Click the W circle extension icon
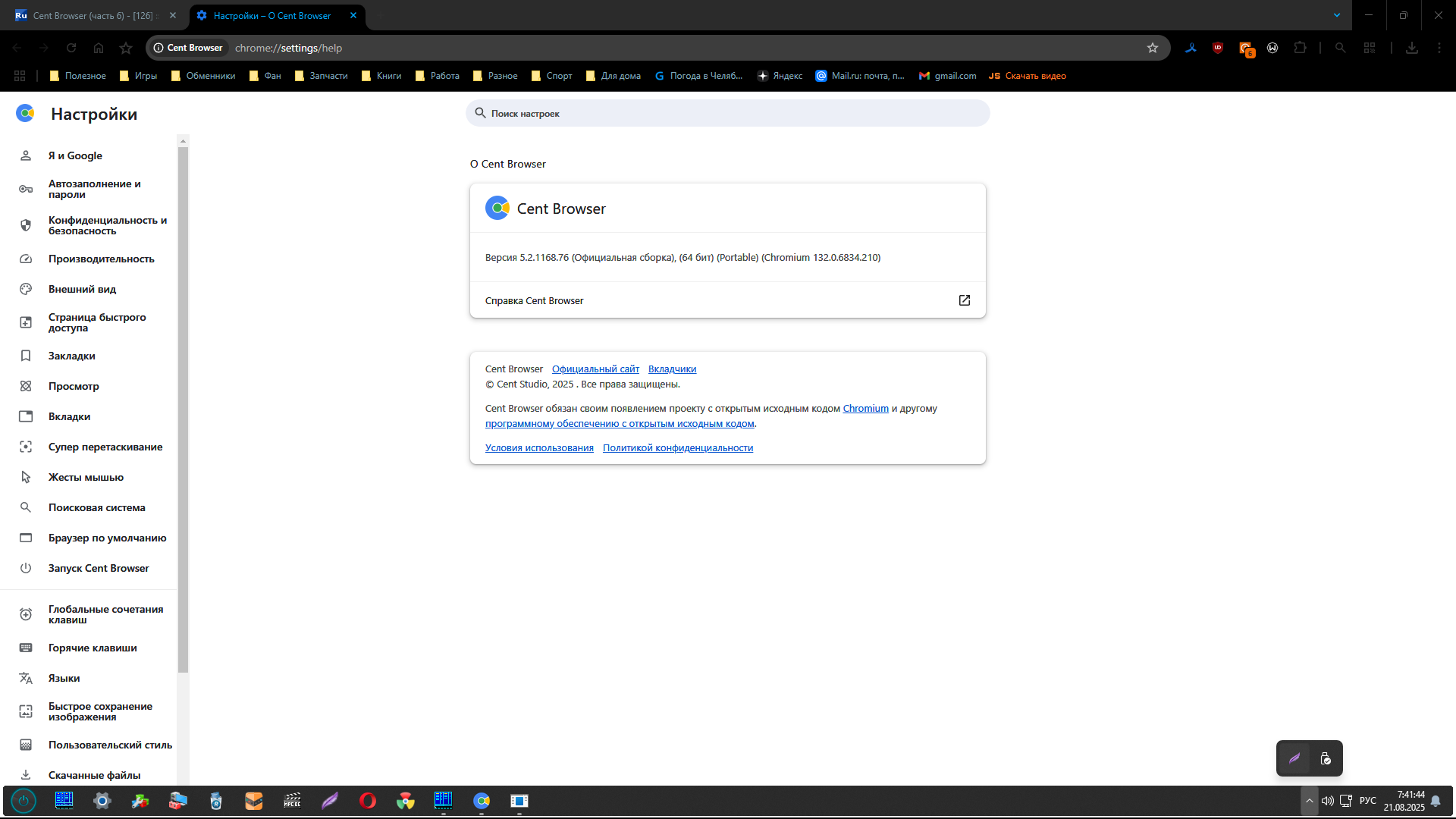The width and height of the screenshot is (1456, 819). (1272, 48)
